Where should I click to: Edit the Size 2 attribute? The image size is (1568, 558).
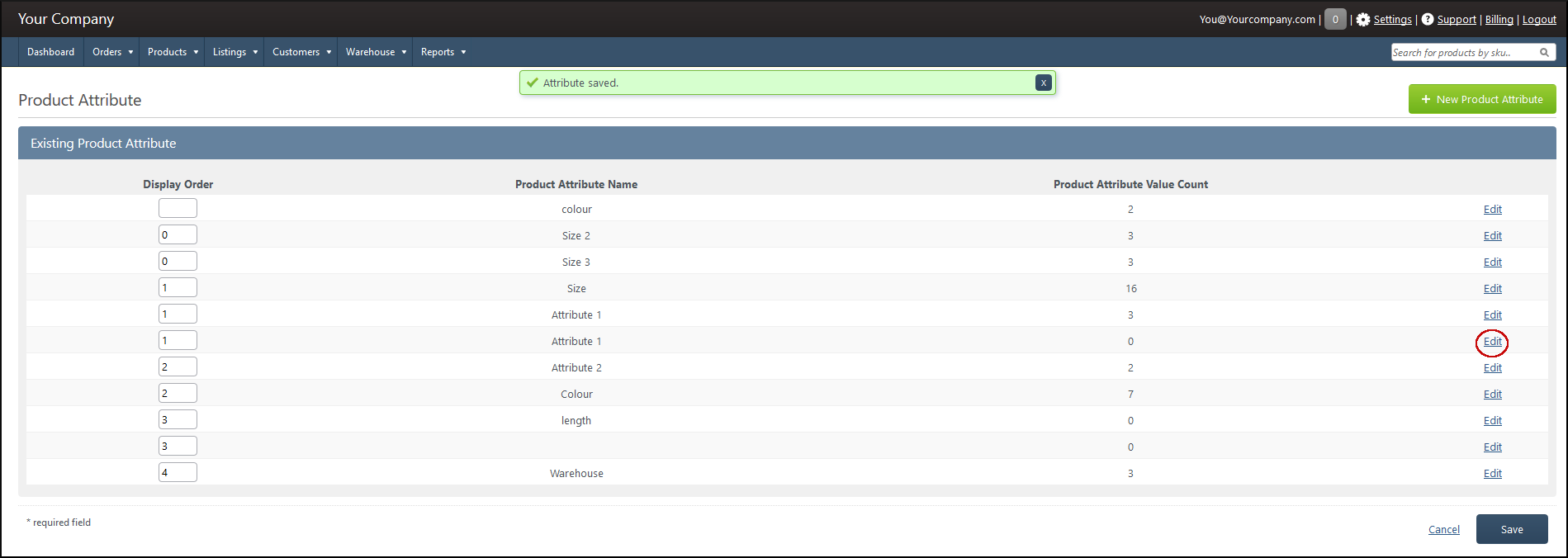point(1492,235)
